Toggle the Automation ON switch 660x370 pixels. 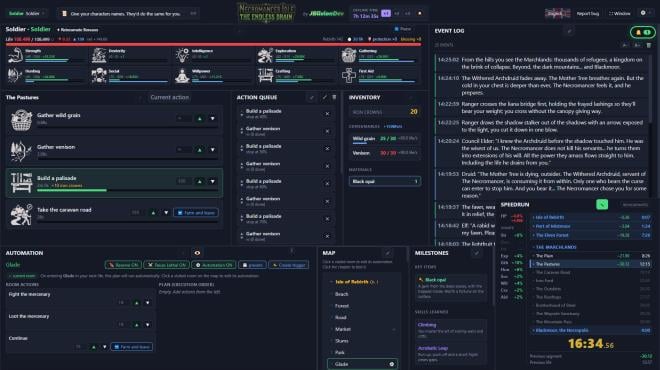214,265
